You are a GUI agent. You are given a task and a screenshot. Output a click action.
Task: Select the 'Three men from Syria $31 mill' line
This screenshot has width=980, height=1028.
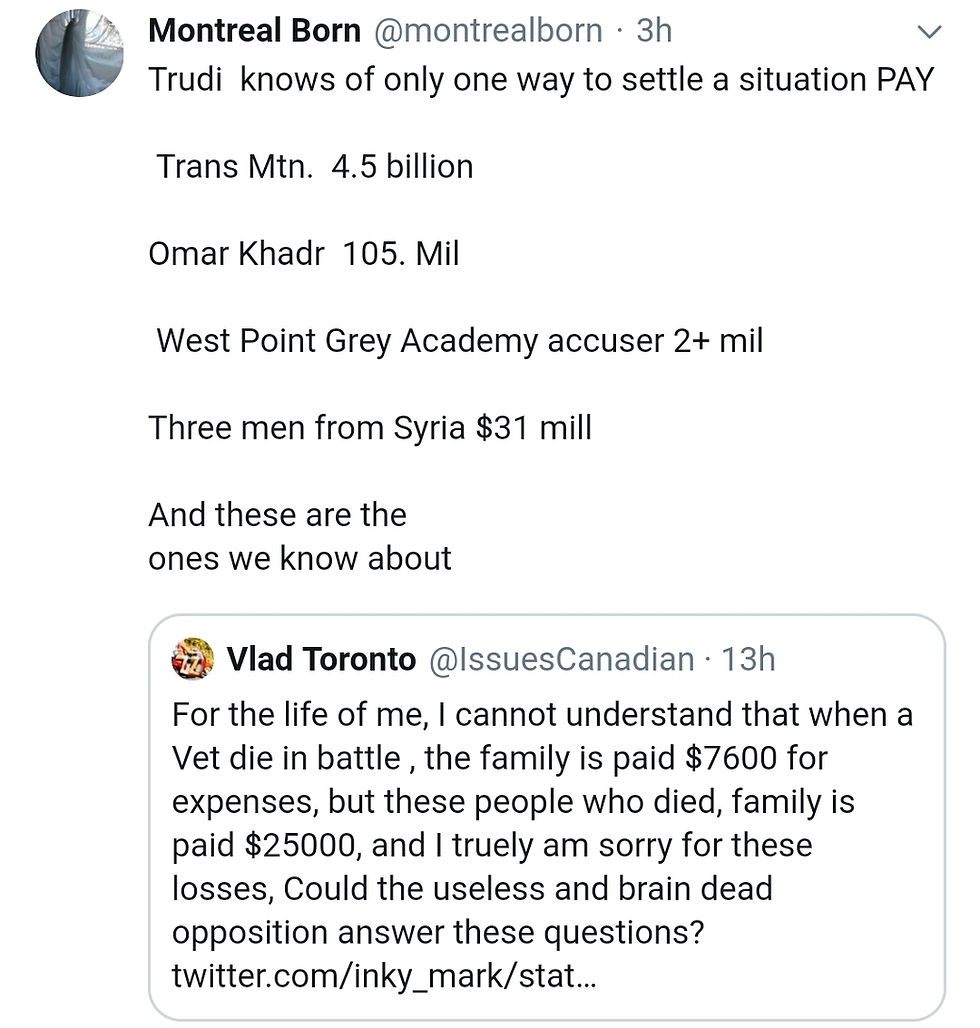[370, 428]
